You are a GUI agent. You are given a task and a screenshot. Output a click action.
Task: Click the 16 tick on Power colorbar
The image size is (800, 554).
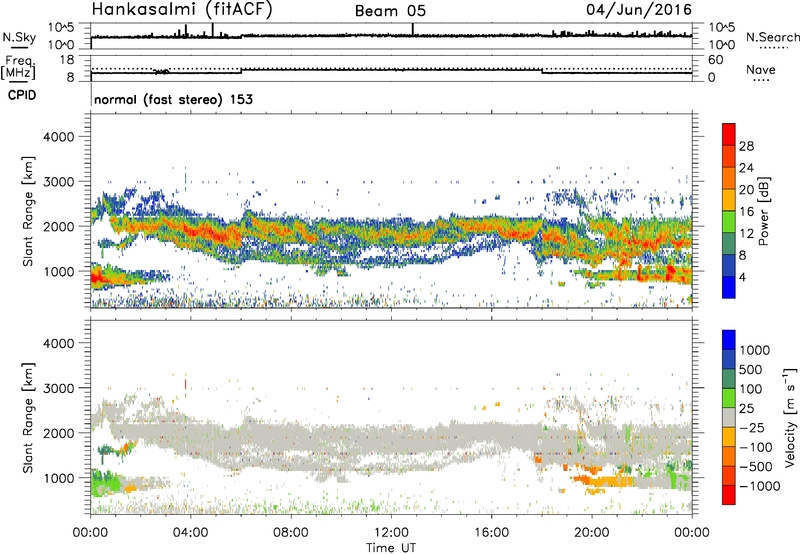[x=746, y=212]
